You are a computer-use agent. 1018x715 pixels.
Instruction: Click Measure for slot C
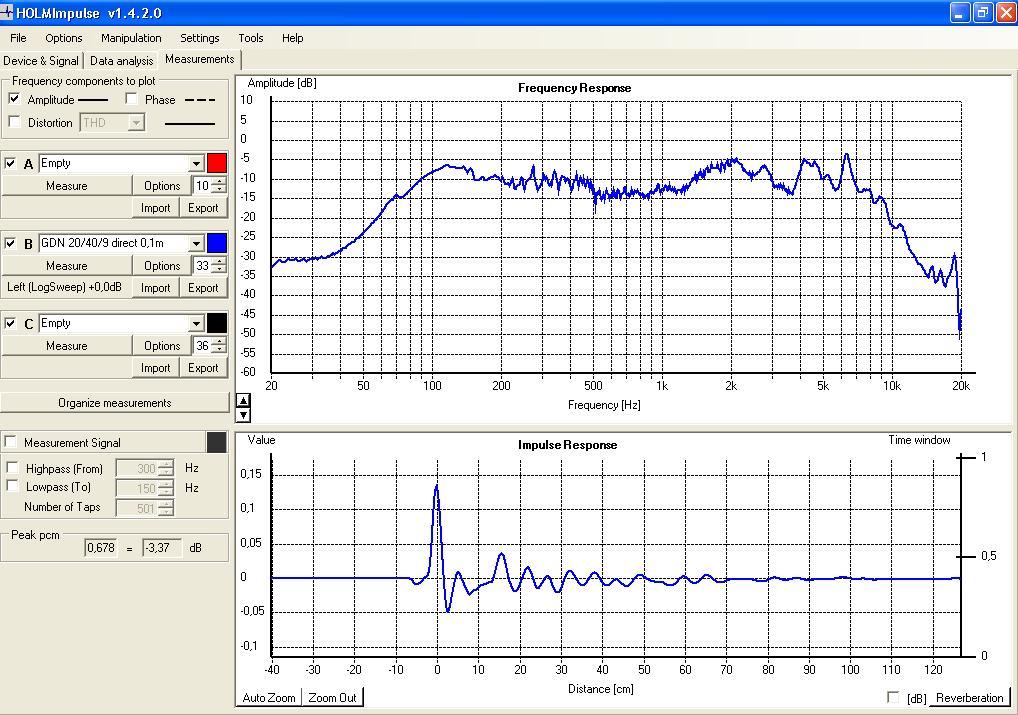66,345
